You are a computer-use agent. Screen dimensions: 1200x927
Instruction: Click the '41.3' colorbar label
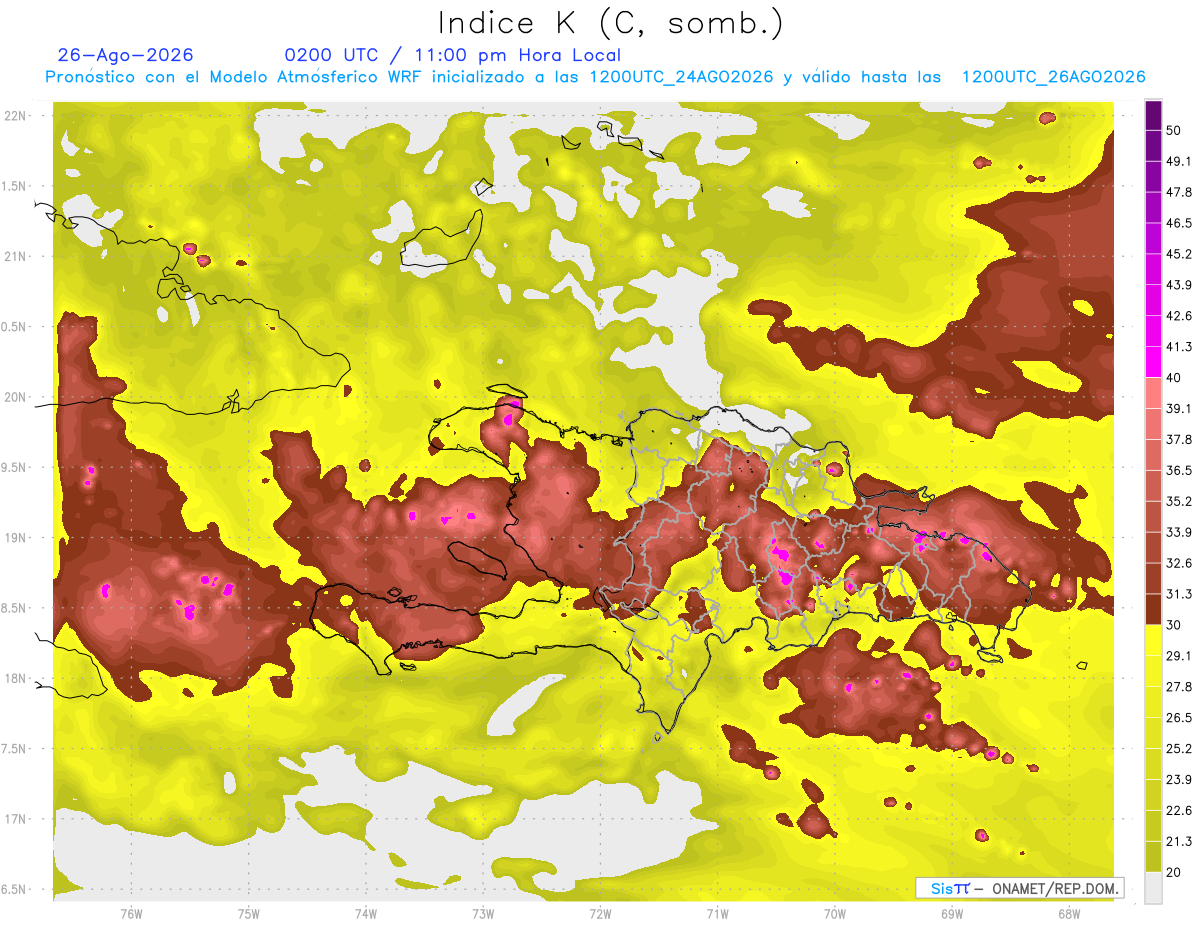pyautogui.click(x=1179, y=347)
